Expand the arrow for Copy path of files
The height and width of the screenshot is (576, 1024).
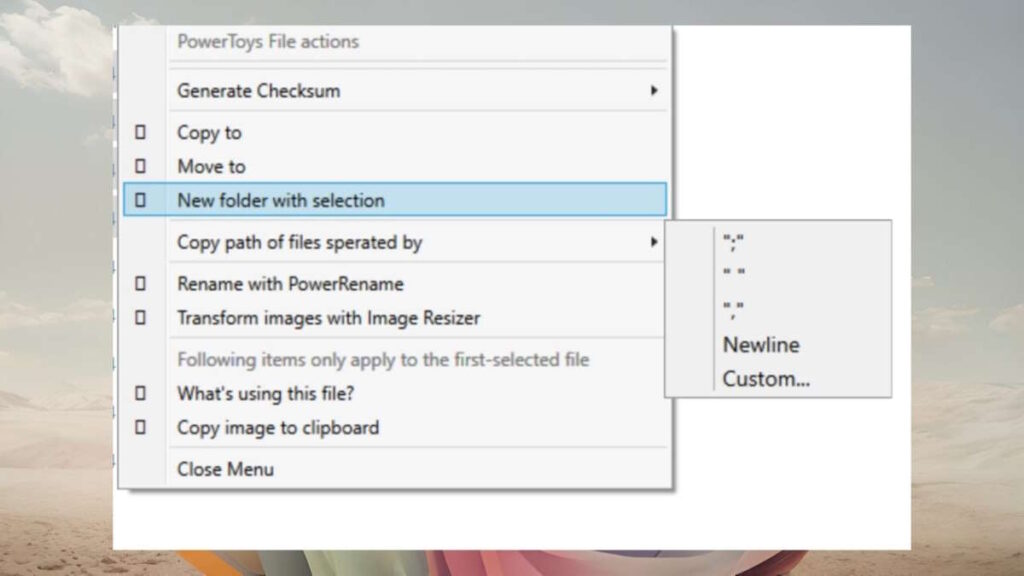tap(654, 242)
